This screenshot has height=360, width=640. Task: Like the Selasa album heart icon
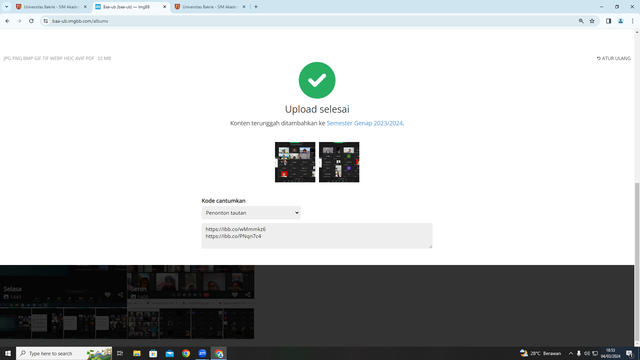coord(107,295)
